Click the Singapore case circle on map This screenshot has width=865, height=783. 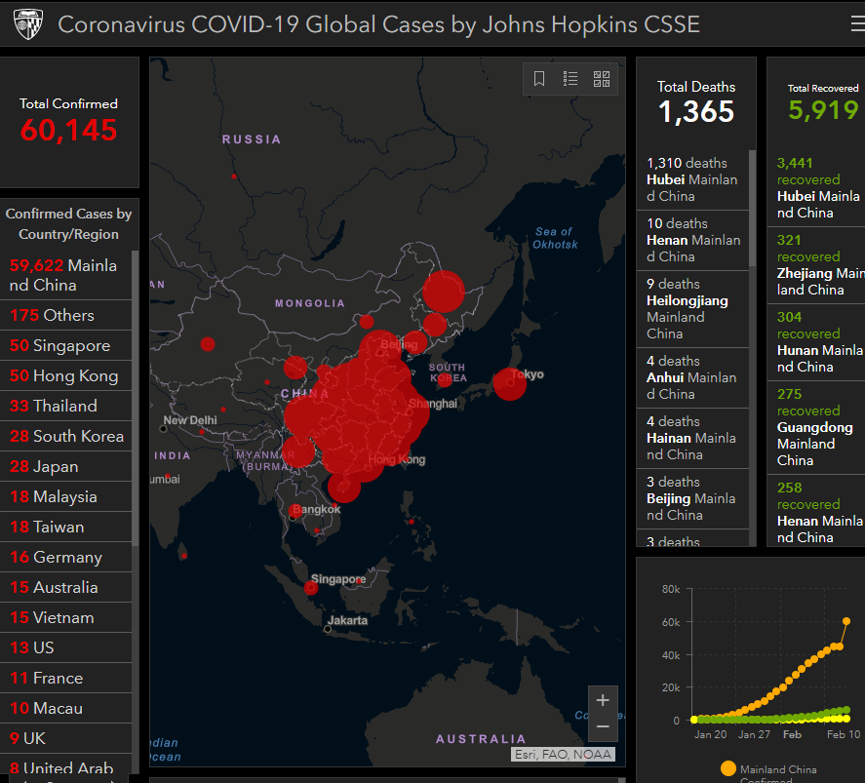tap(311, 588)
